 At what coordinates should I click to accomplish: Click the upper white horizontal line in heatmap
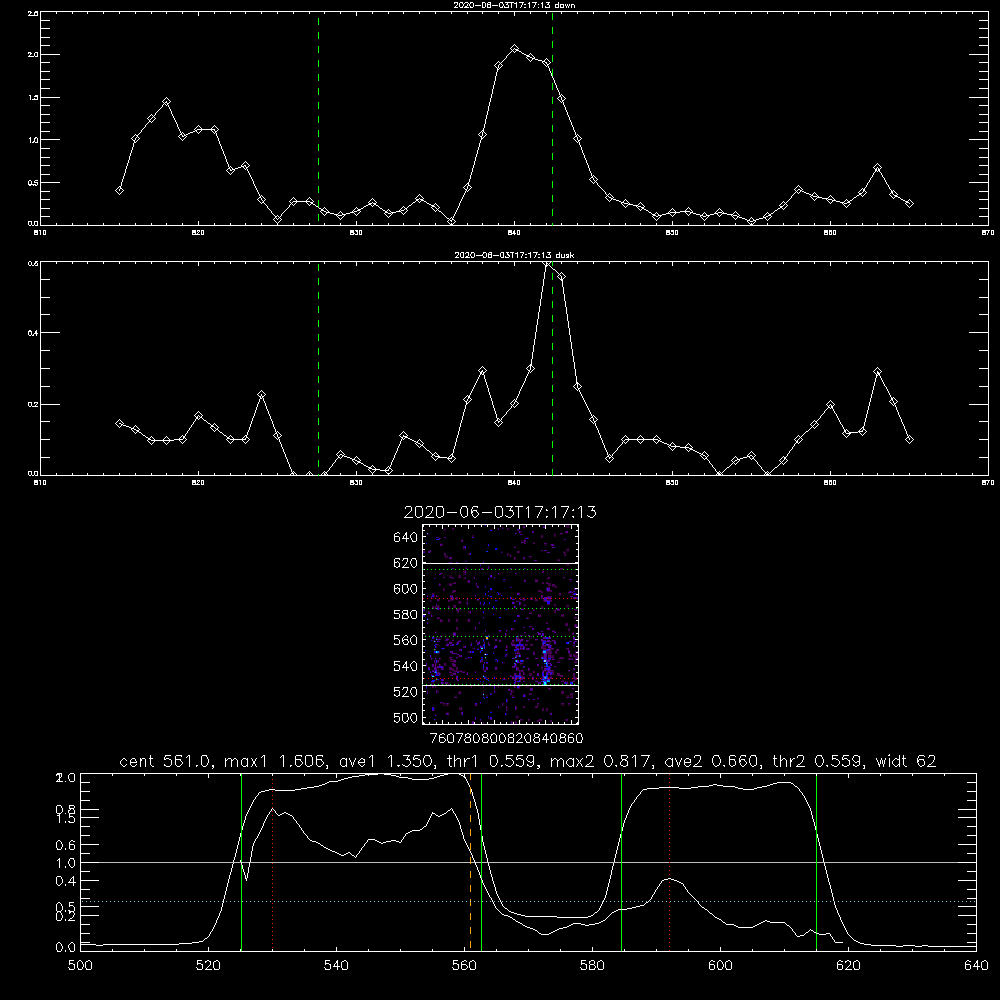[500, 563]
